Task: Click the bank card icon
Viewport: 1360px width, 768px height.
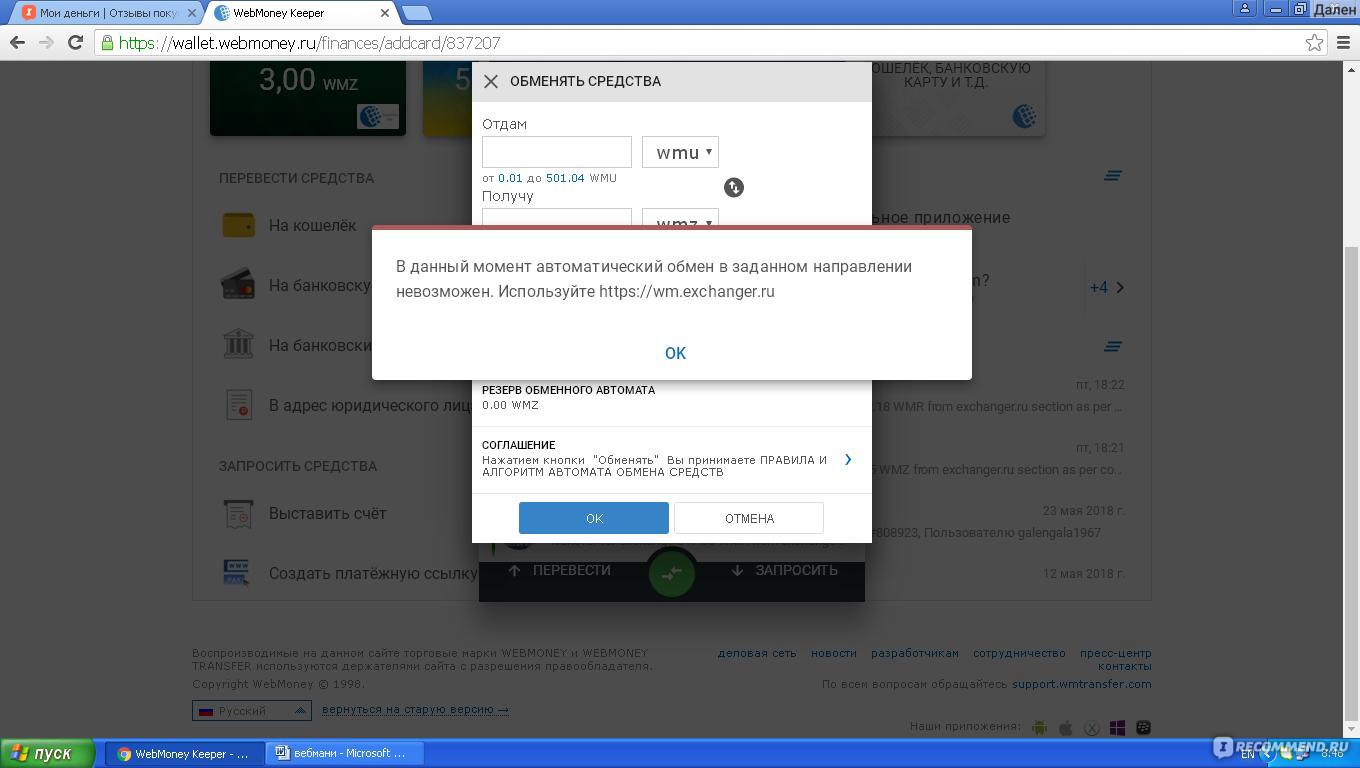Action: [238, 285]
